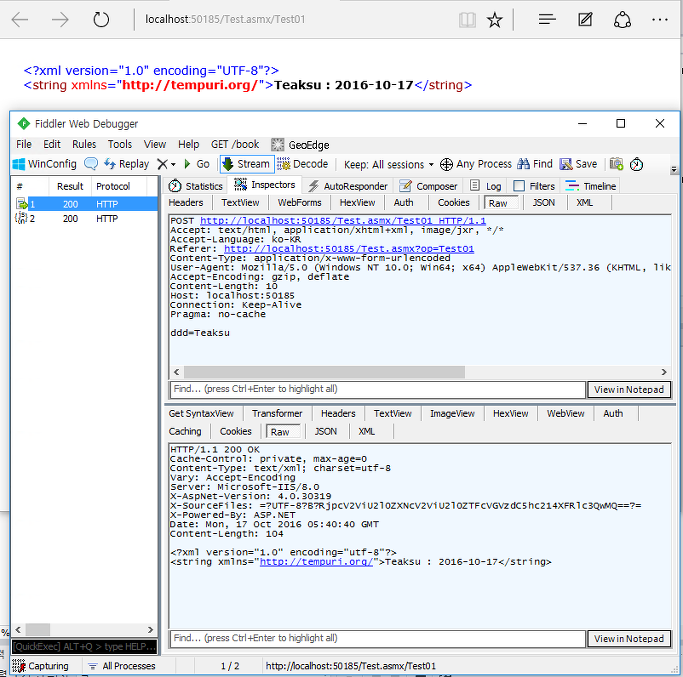Expand the Fiddler toolbar overflow arrow
Image resolution: width=683 pixels, height=677 pixels.
pos(674,169)
